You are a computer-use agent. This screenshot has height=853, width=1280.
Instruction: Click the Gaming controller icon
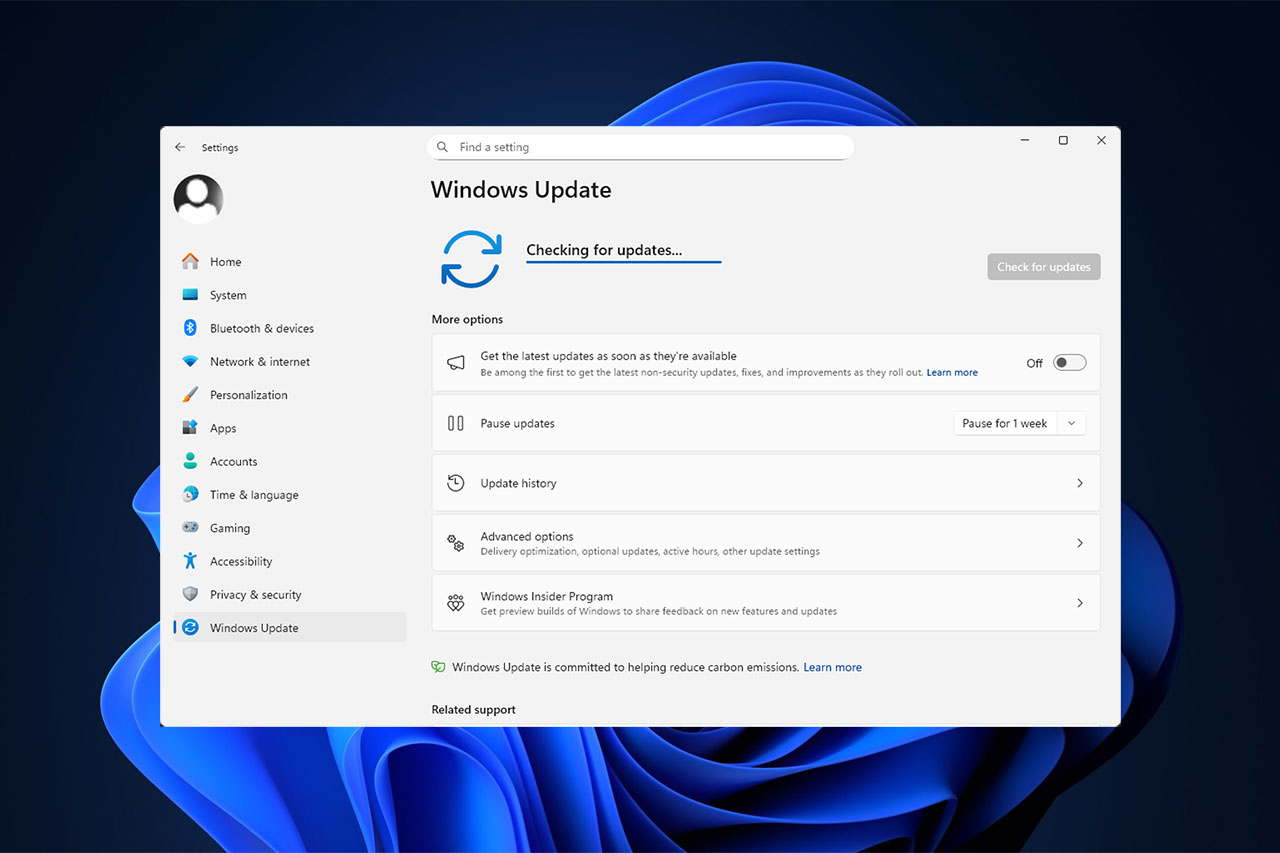[x=190, y=528]
